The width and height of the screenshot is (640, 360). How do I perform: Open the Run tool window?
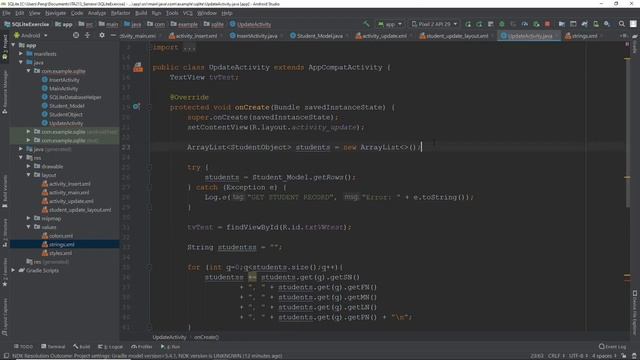pos(170,347)
